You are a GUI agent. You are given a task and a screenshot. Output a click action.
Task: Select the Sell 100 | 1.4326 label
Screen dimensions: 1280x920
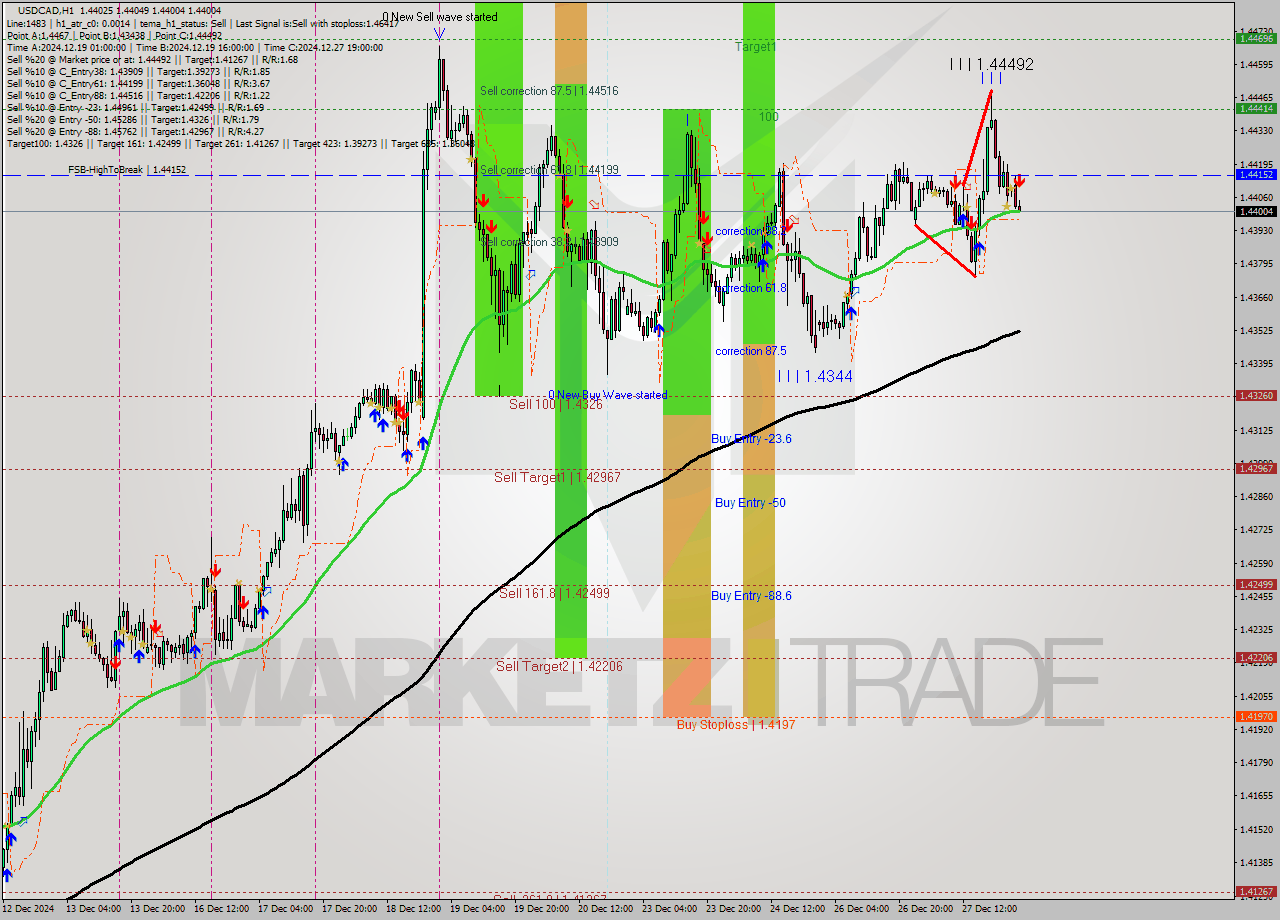(x=556, y=404)
